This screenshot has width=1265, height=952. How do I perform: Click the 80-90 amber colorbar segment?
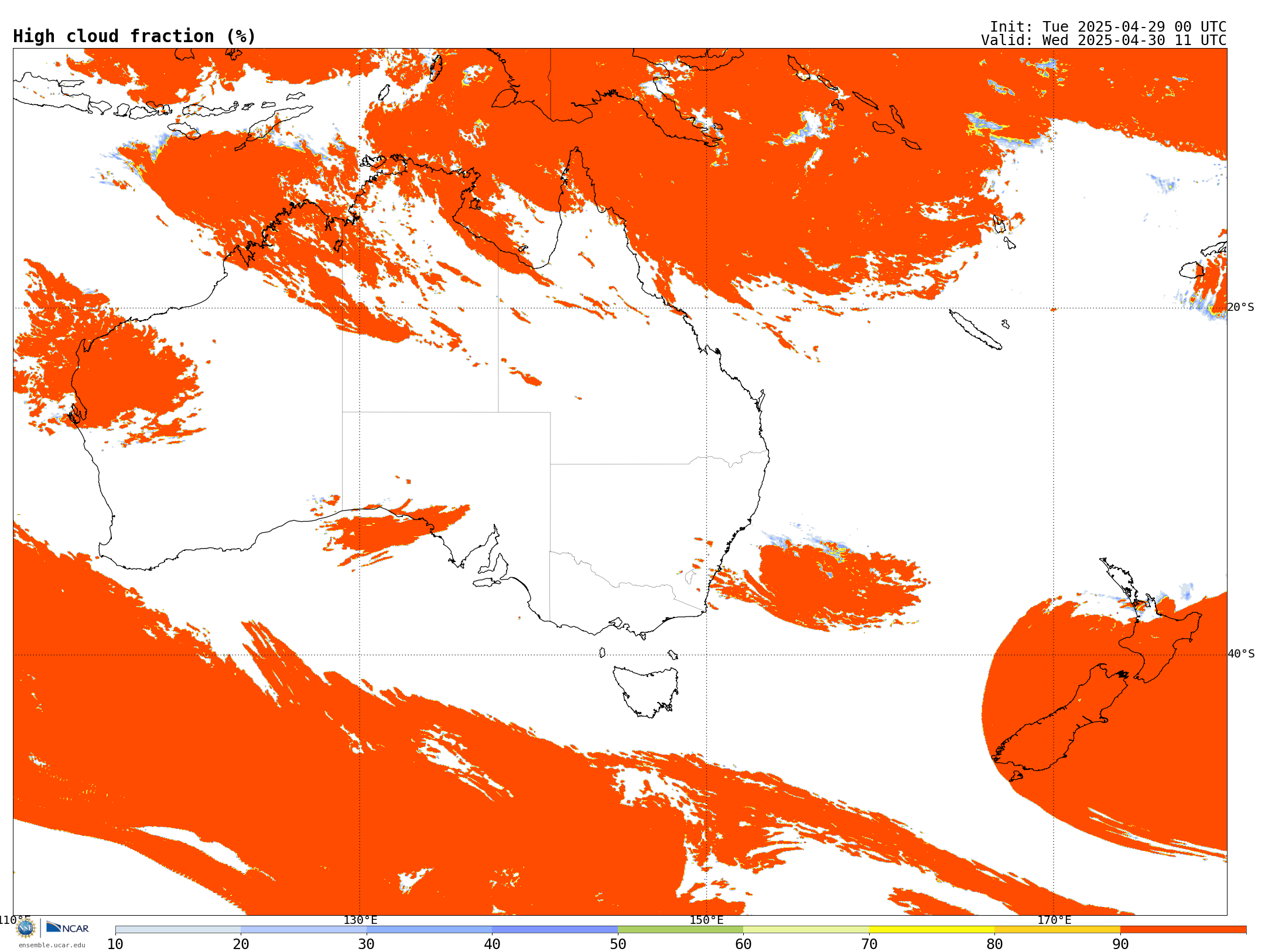click(1057, 930)
